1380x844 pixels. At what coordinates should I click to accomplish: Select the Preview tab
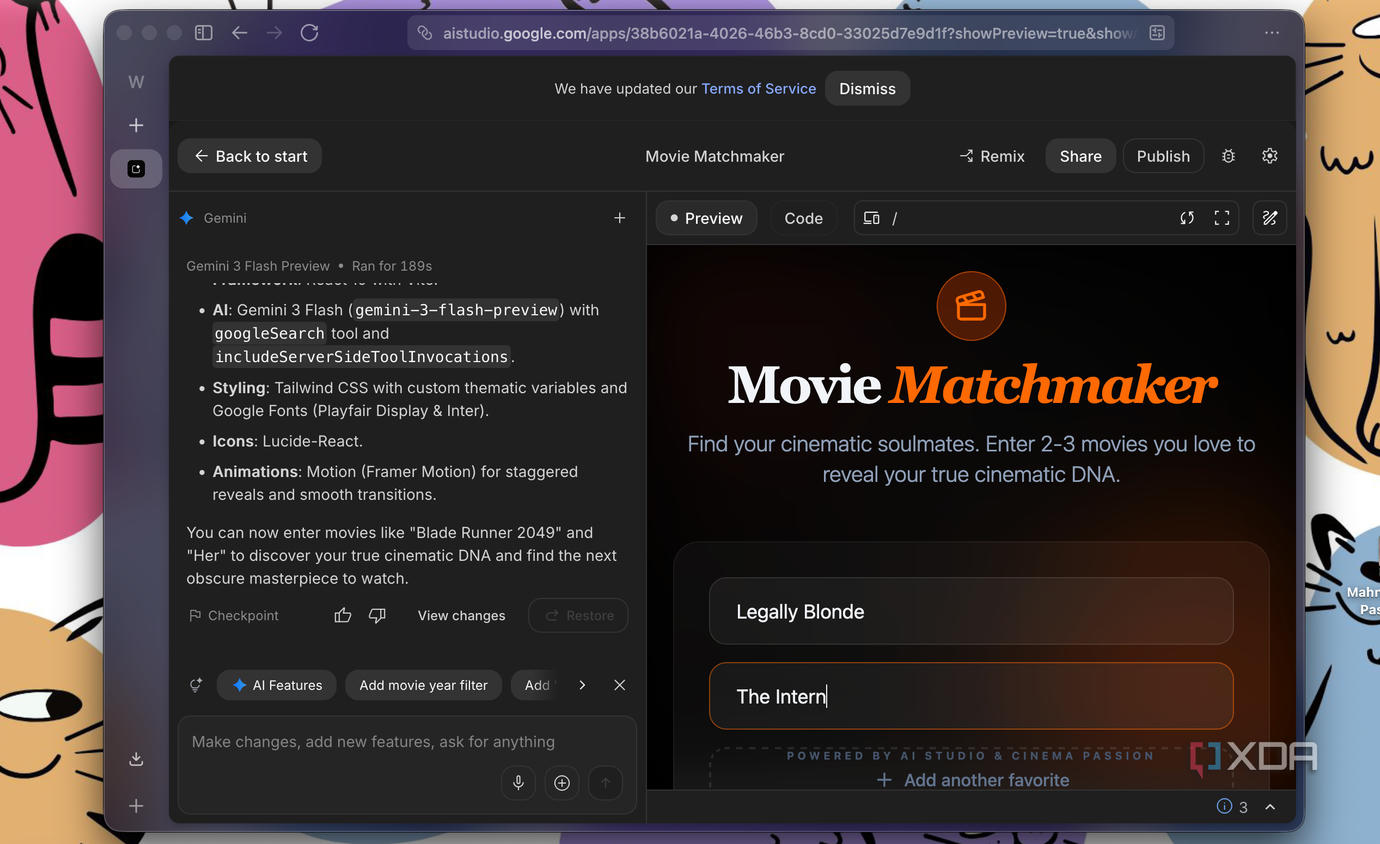[x=706, y=218]
